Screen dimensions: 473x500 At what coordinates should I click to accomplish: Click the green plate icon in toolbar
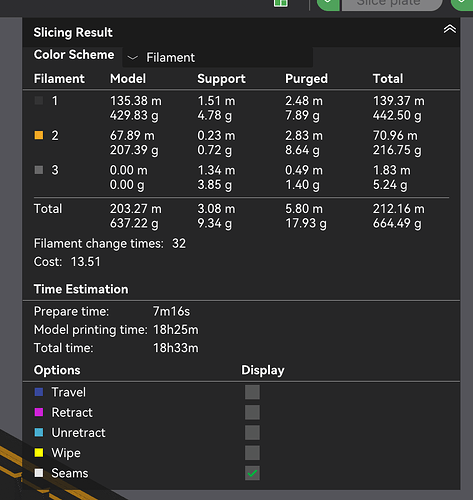point(281,3)
